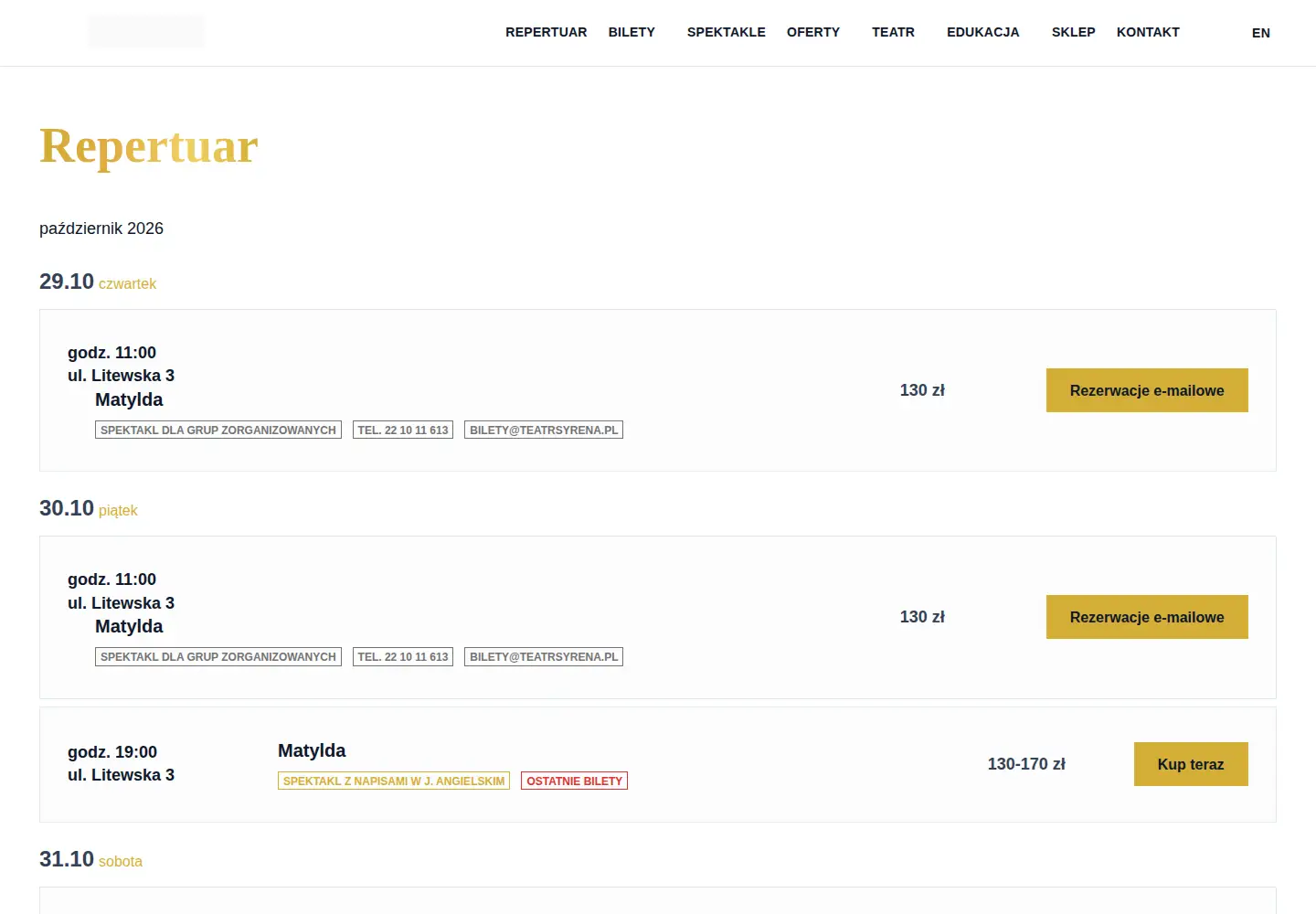Open Matylda for 30.10 at 11:00
Screen dimensions: 1316x914
129,626
